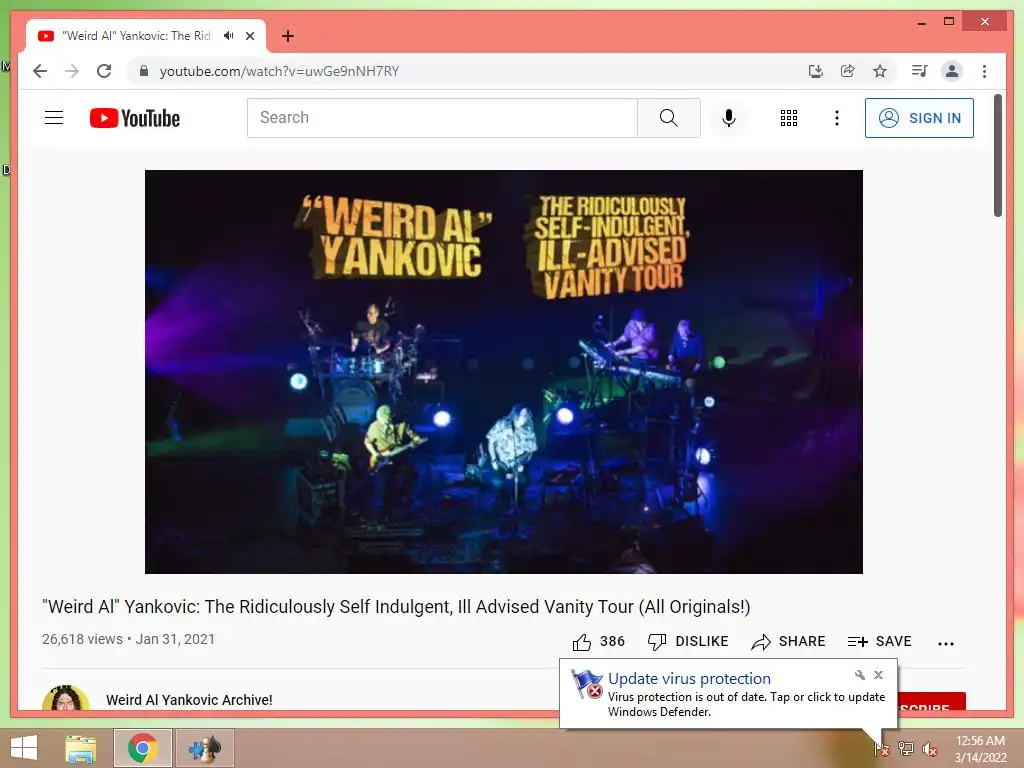Click the DISLIKE button
This screenshot has width=1024, height=768.
click(688, 642)
